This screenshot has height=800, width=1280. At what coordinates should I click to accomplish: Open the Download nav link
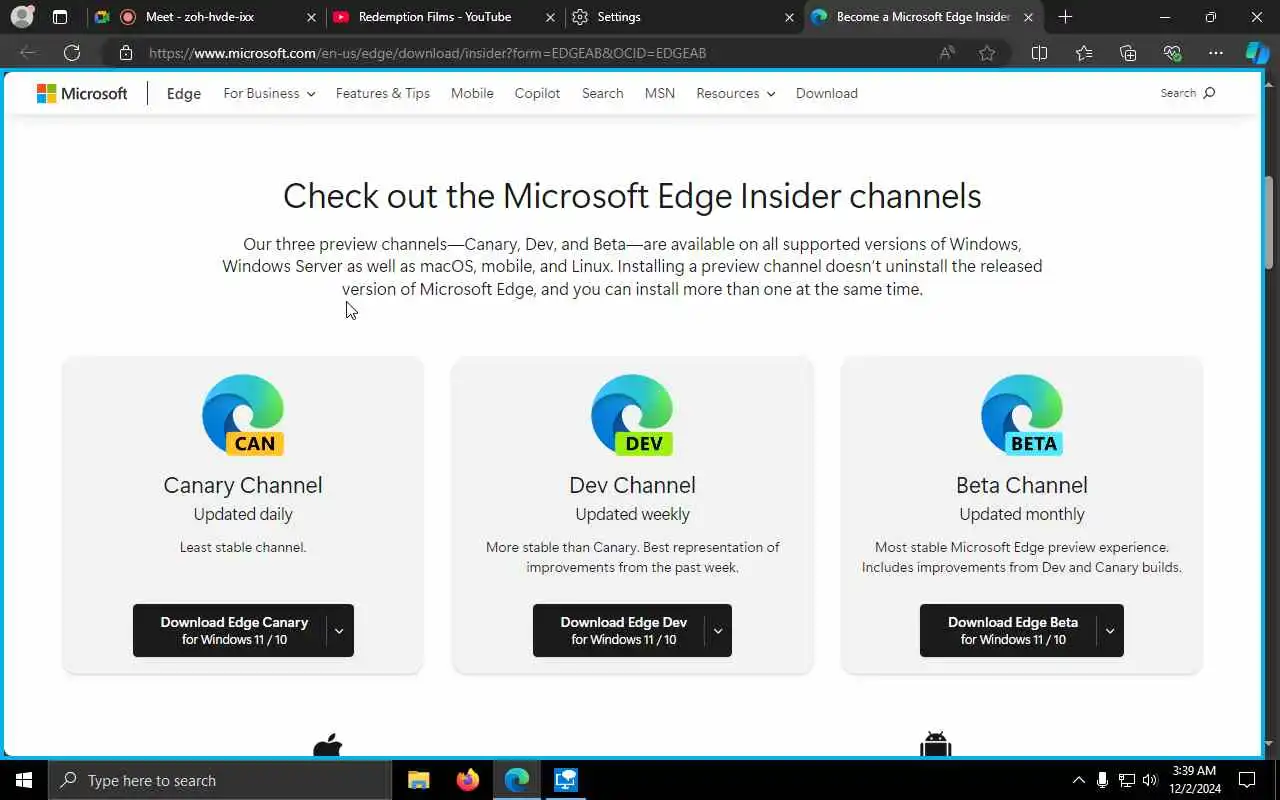tap(827, 93)
